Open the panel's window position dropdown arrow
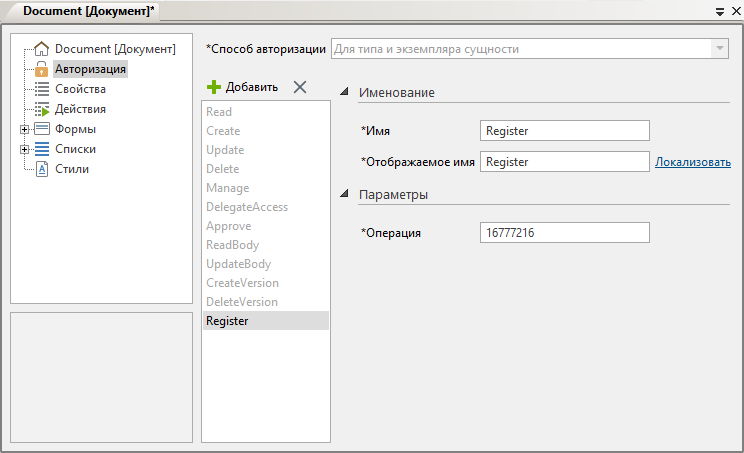This screenshot has height=453, width=744. point(720,11)
